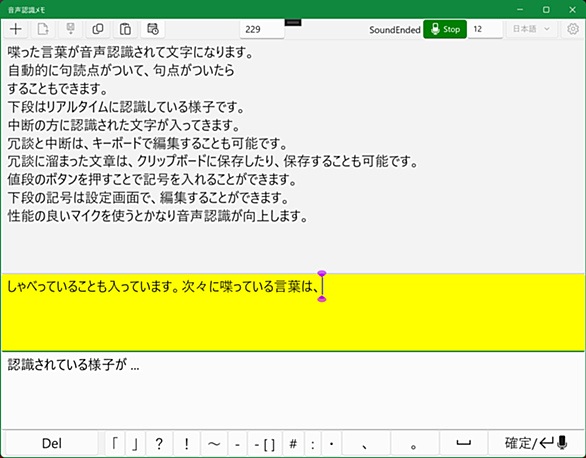Insert the Japanese comma 、 symbol

(x=365, y=443)
